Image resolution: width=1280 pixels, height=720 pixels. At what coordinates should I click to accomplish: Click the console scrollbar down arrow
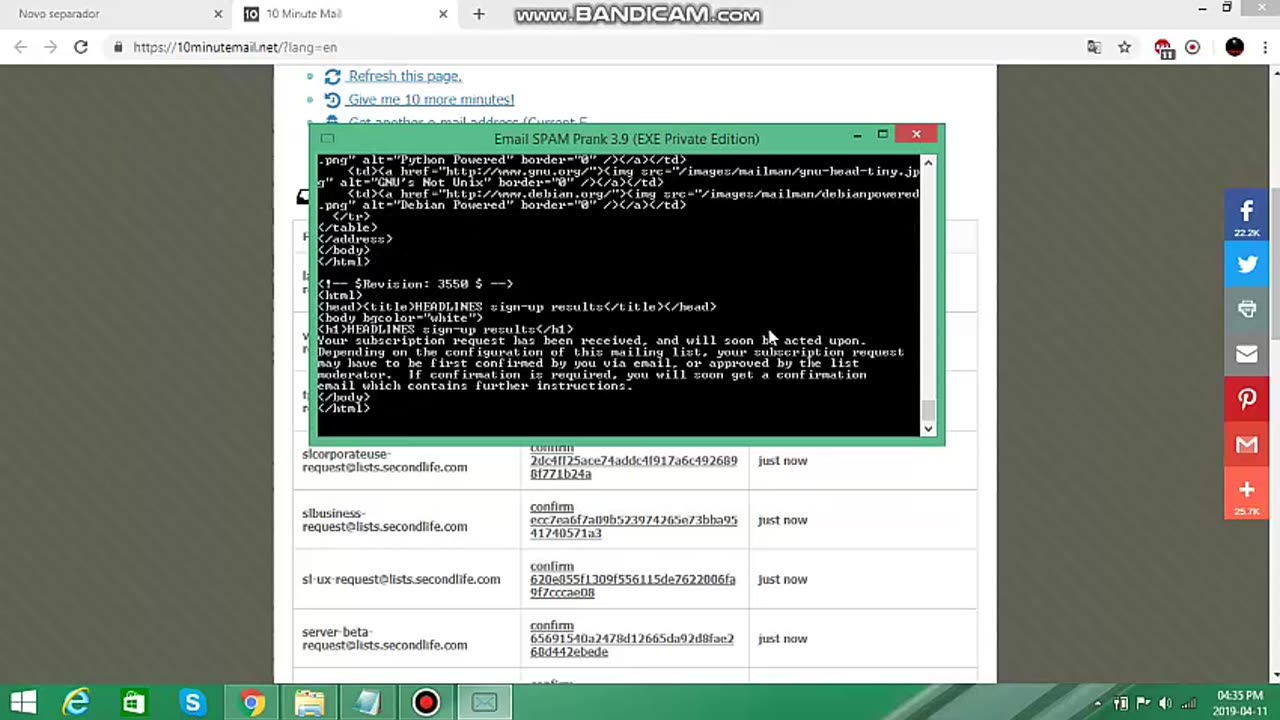[x=928, y=429]
